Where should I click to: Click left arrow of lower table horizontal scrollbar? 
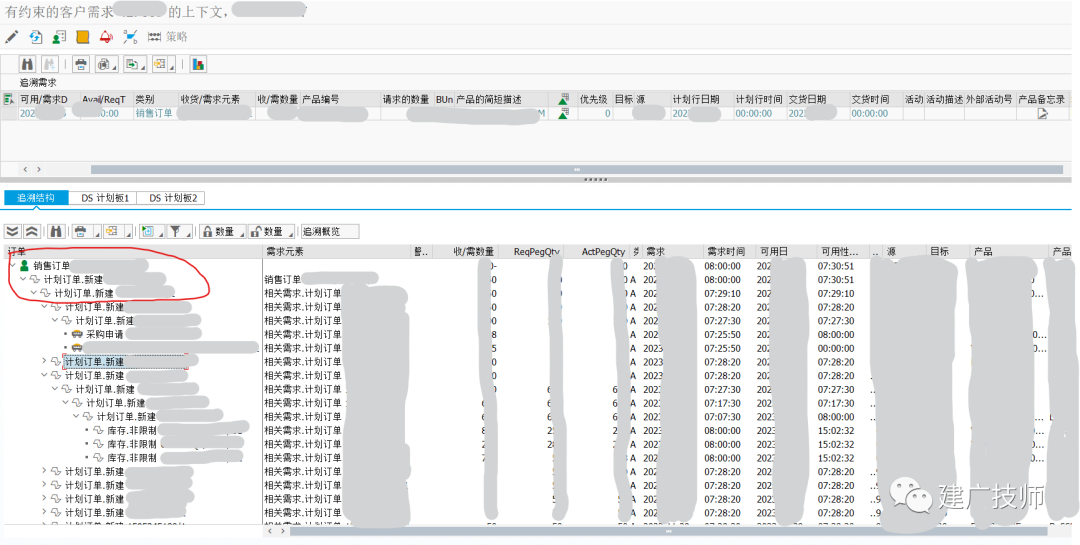(x=270, y=531)
